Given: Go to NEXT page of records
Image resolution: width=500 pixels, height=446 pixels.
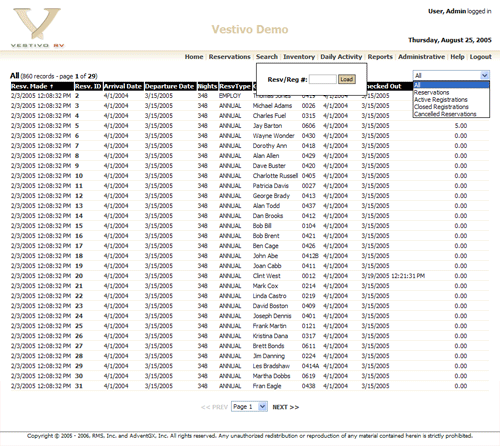Looking at the screenshot, I should coord(286,407).
